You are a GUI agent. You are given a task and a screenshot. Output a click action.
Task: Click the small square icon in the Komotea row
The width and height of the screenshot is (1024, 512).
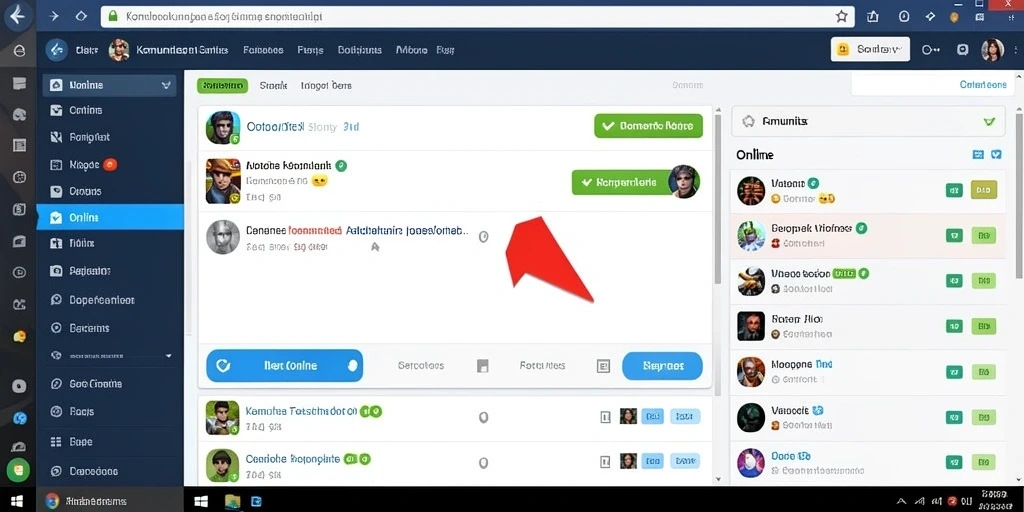click(x=605, y=417)
